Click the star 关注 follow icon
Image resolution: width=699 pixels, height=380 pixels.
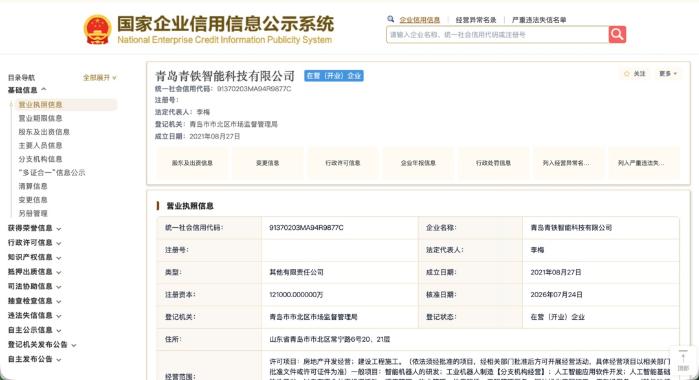627,74
